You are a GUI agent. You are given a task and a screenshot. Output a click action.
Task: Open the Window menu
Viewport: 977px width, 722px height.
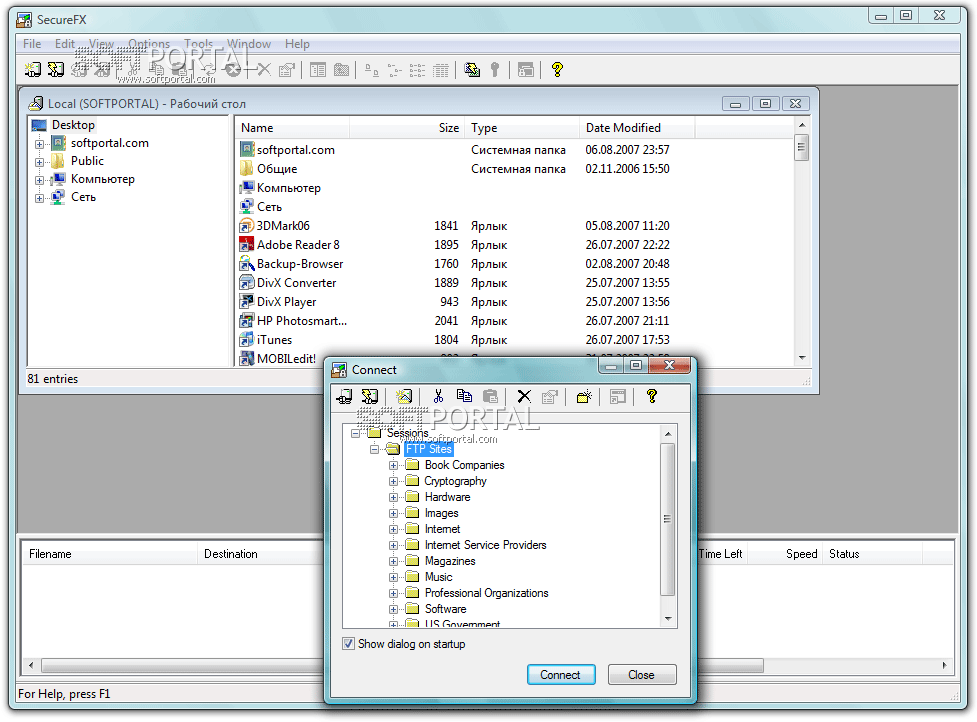[x=249, y=44]
